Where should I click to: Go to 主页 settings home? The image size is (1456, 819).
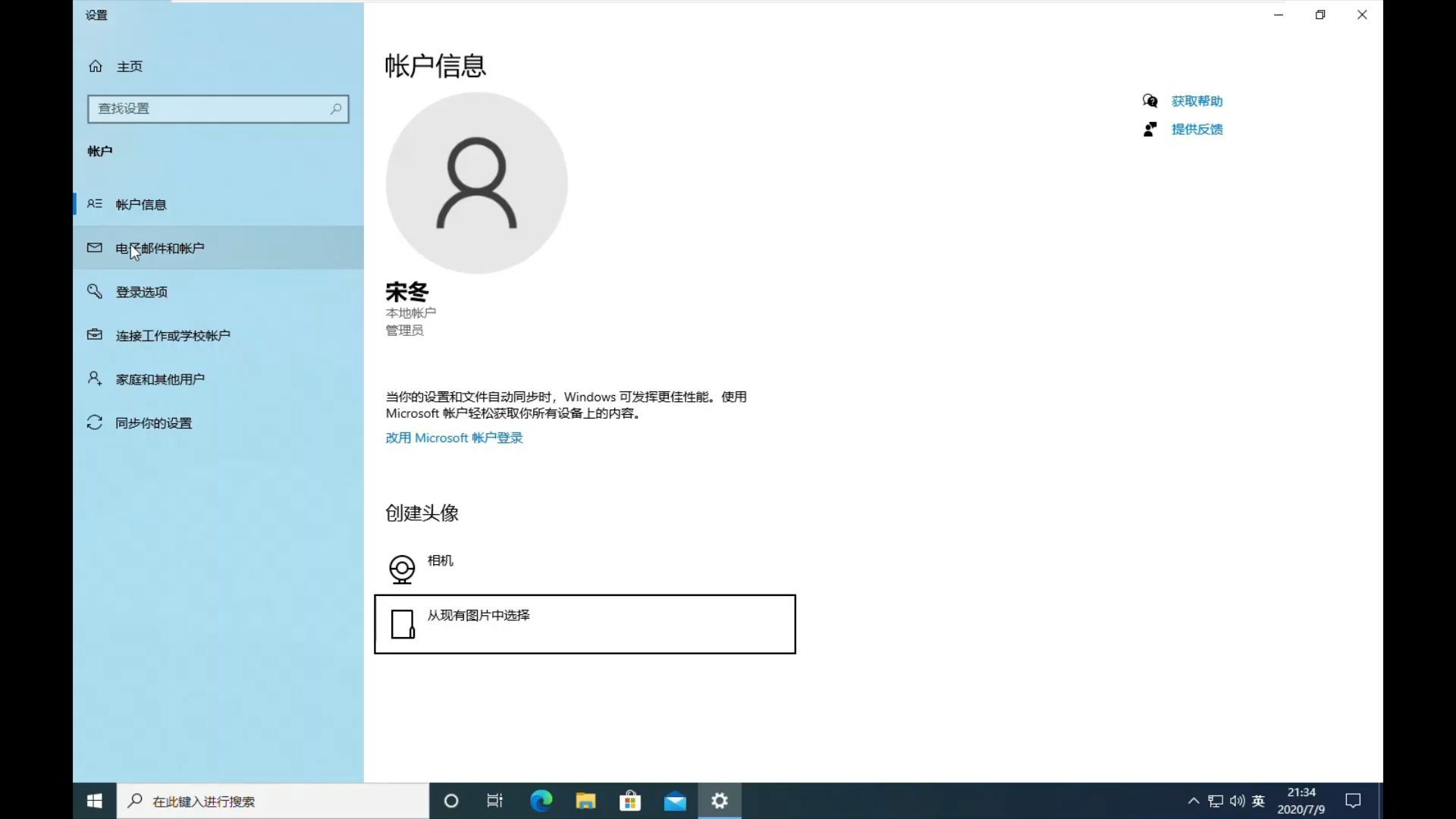coord(218,66)
